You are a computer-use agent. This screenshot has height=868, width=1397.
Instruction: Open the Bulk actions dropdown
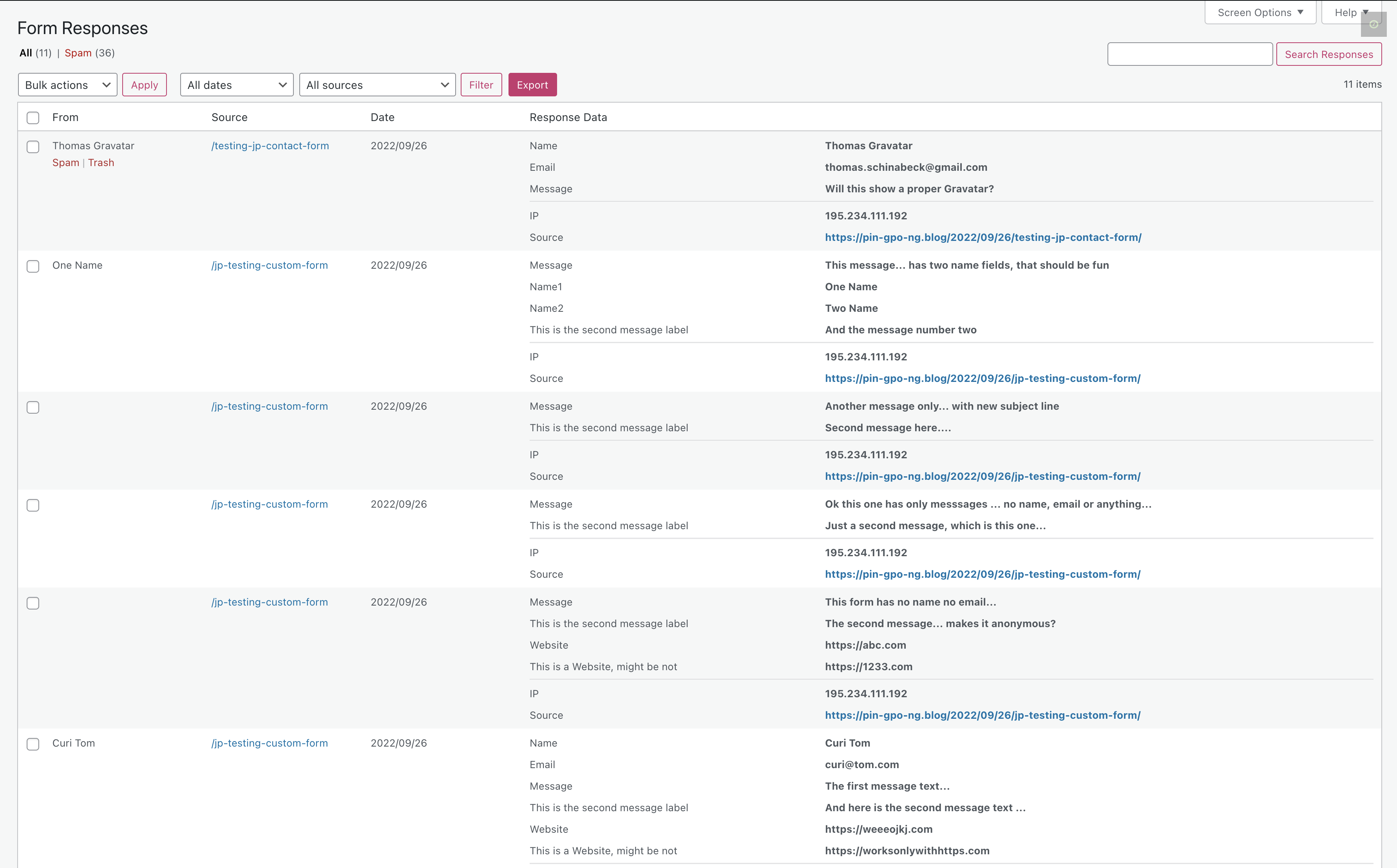[67, 84]
